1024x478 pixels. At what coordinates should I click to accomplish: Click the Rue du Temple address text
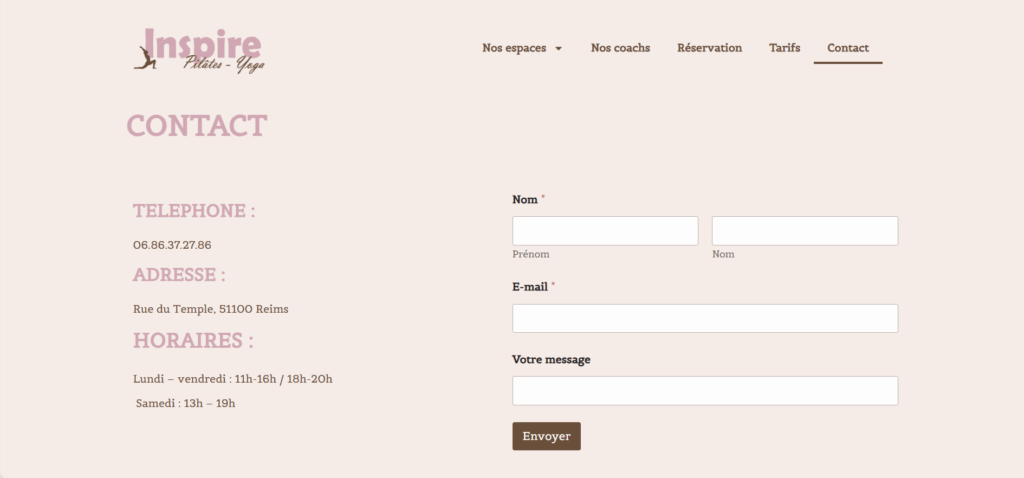(x=210, y=309)
